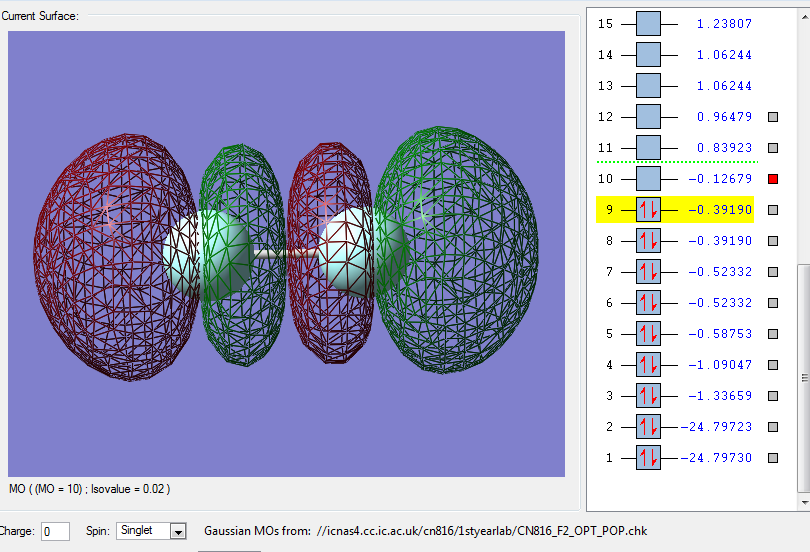The image size is (810, 552).
Task: Select the orbital 8 electron pair box
Action: 648,241
